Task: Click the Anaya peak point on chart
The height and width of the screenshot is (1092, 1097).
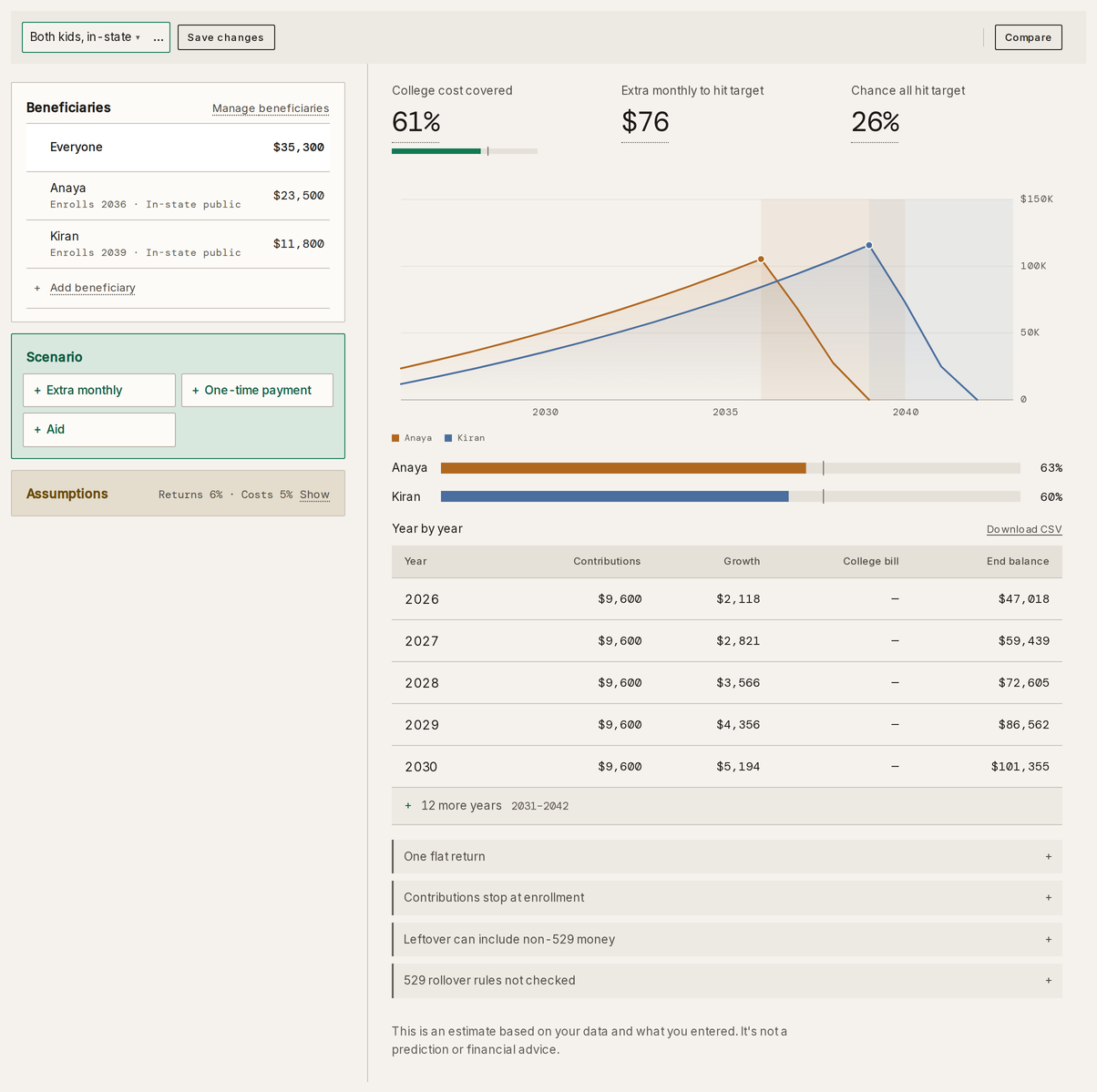Action: tap(762, 260)
